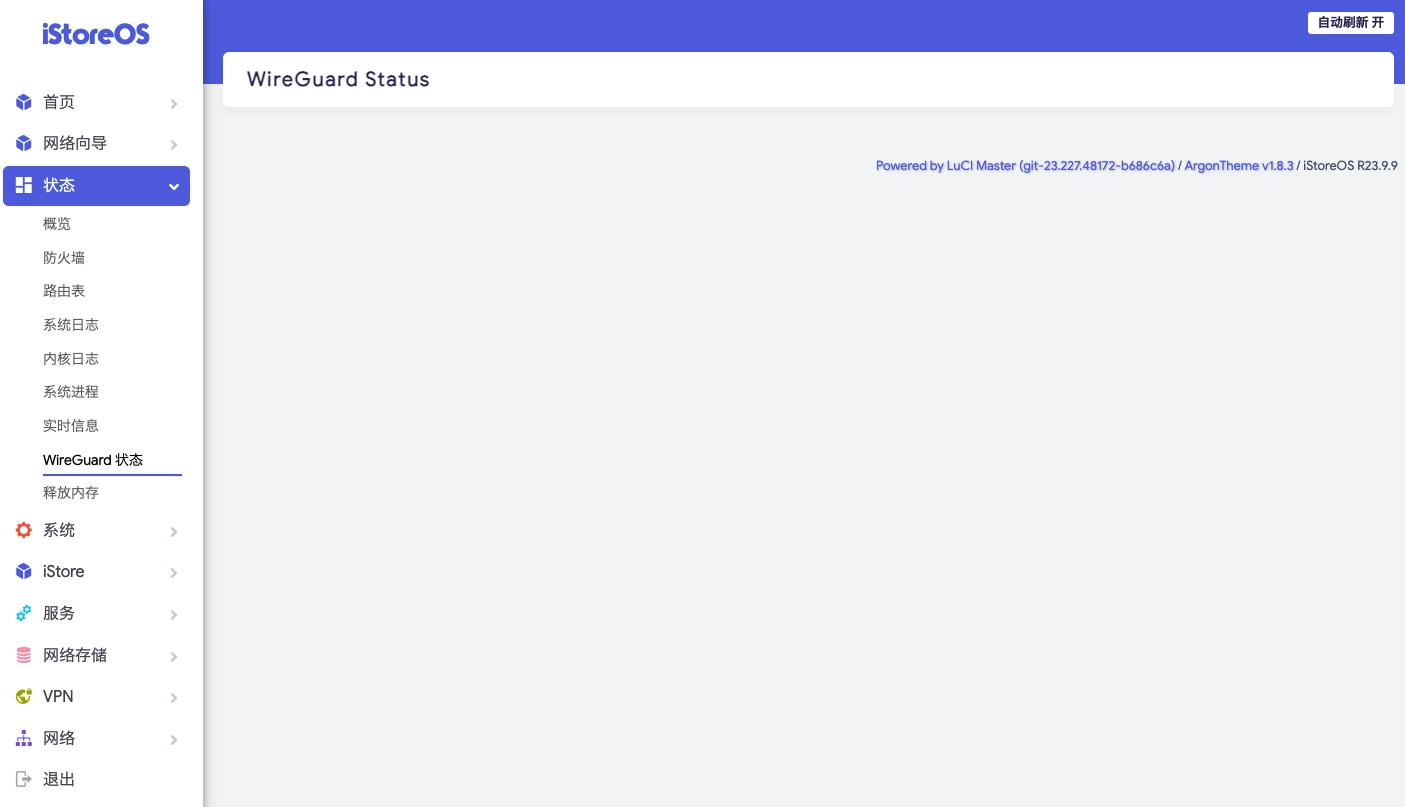Click the 首页 menu label
Viewport: 1405px width, 807px height.
pyautogui.click(x=59, y=102)
